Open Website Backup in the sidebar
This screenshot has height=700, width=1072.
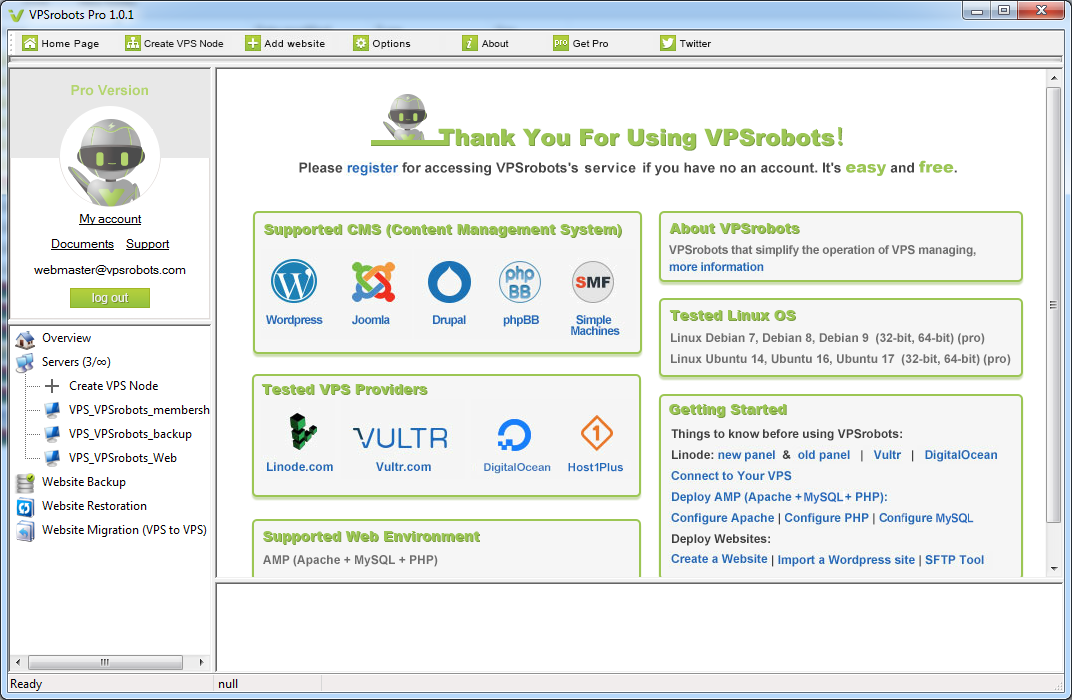[x=83, y=481]
